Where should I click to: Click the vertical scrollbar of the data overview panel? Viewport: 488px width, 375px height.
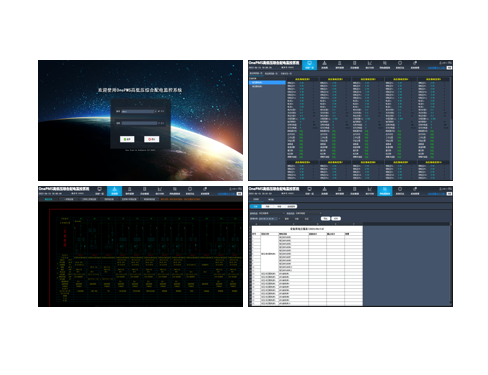pos(451,128)
